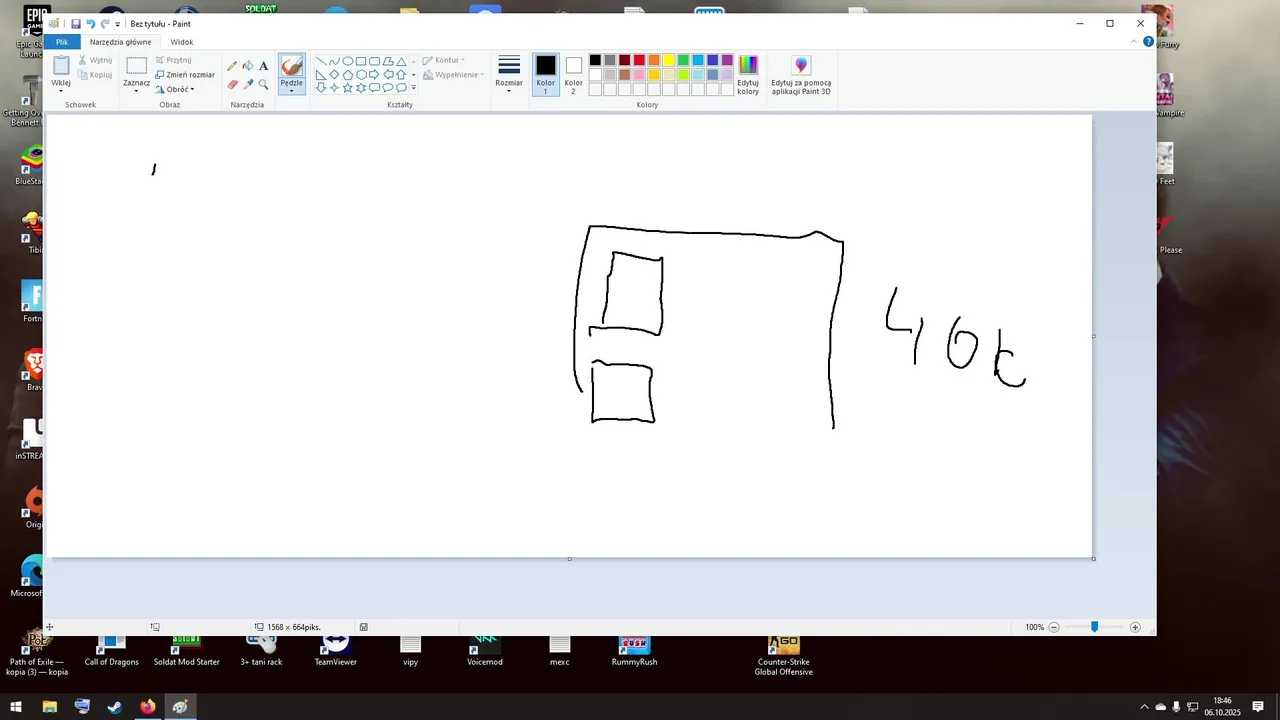The image size is (1280, 720).
Task: Select the Text tool
Action: [x=264, y=66]
